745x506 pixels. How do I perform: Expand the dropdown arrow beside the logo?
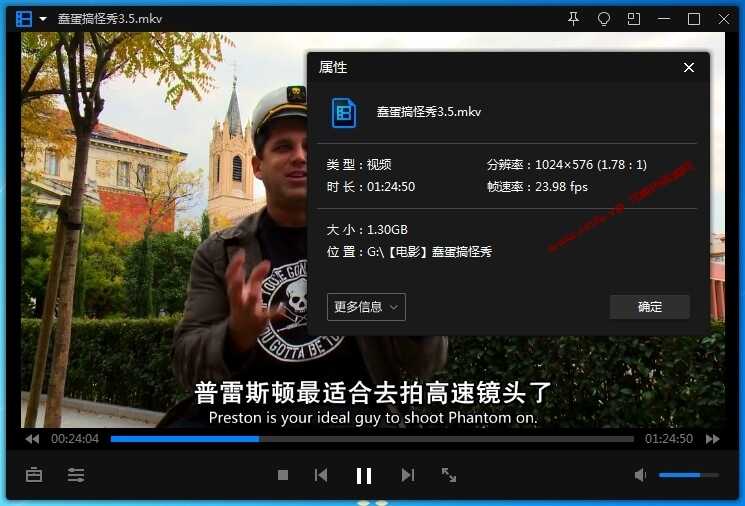(43, 19)
